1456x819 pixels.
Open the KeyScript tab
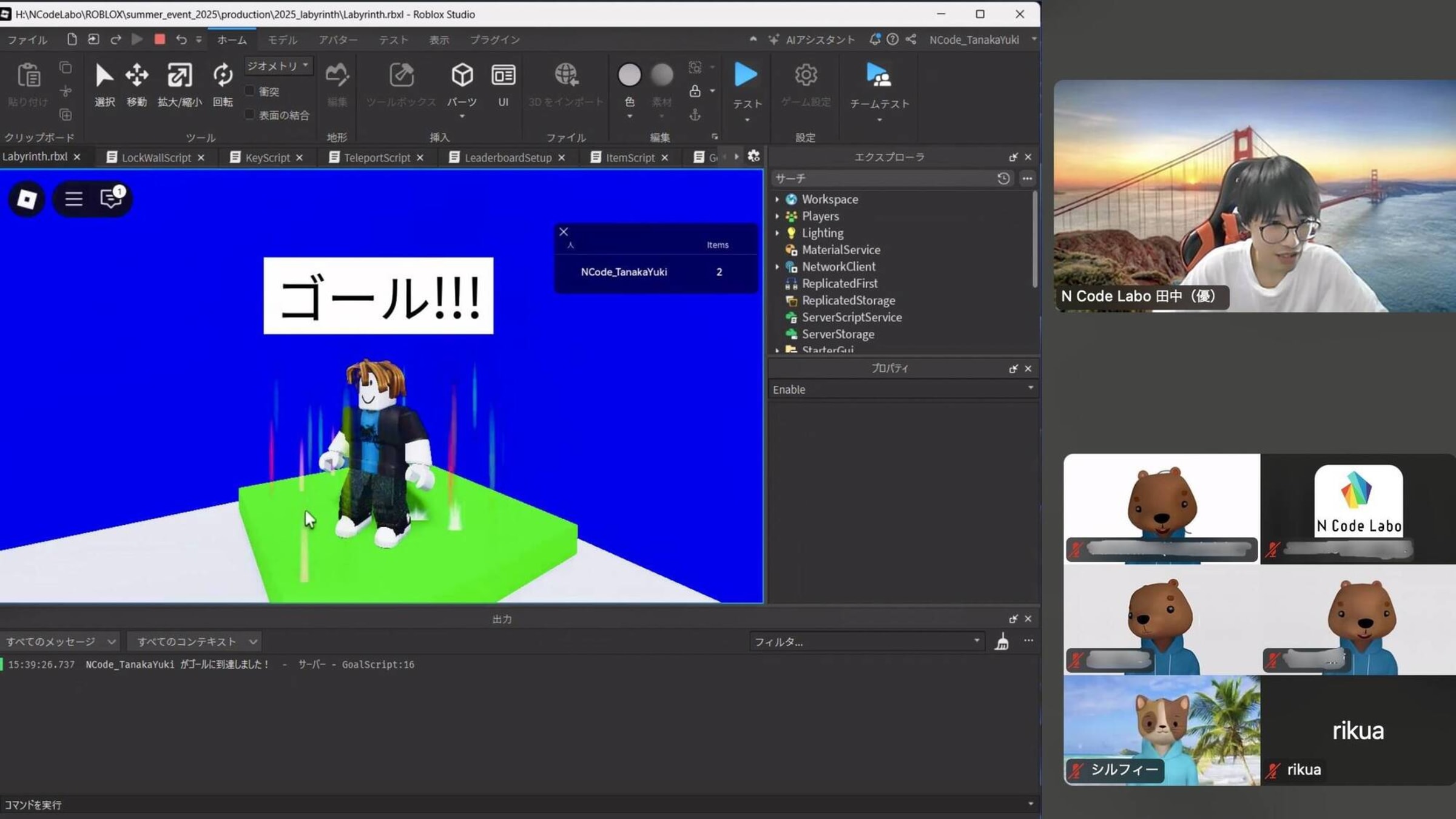click(x=267, y=158)
